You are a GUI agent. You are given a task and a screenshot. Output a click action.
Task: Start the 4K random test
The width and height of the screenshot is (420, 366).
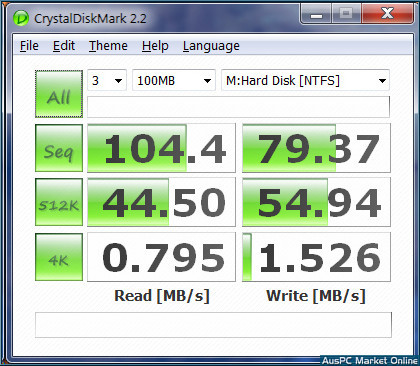click(59, 257)
